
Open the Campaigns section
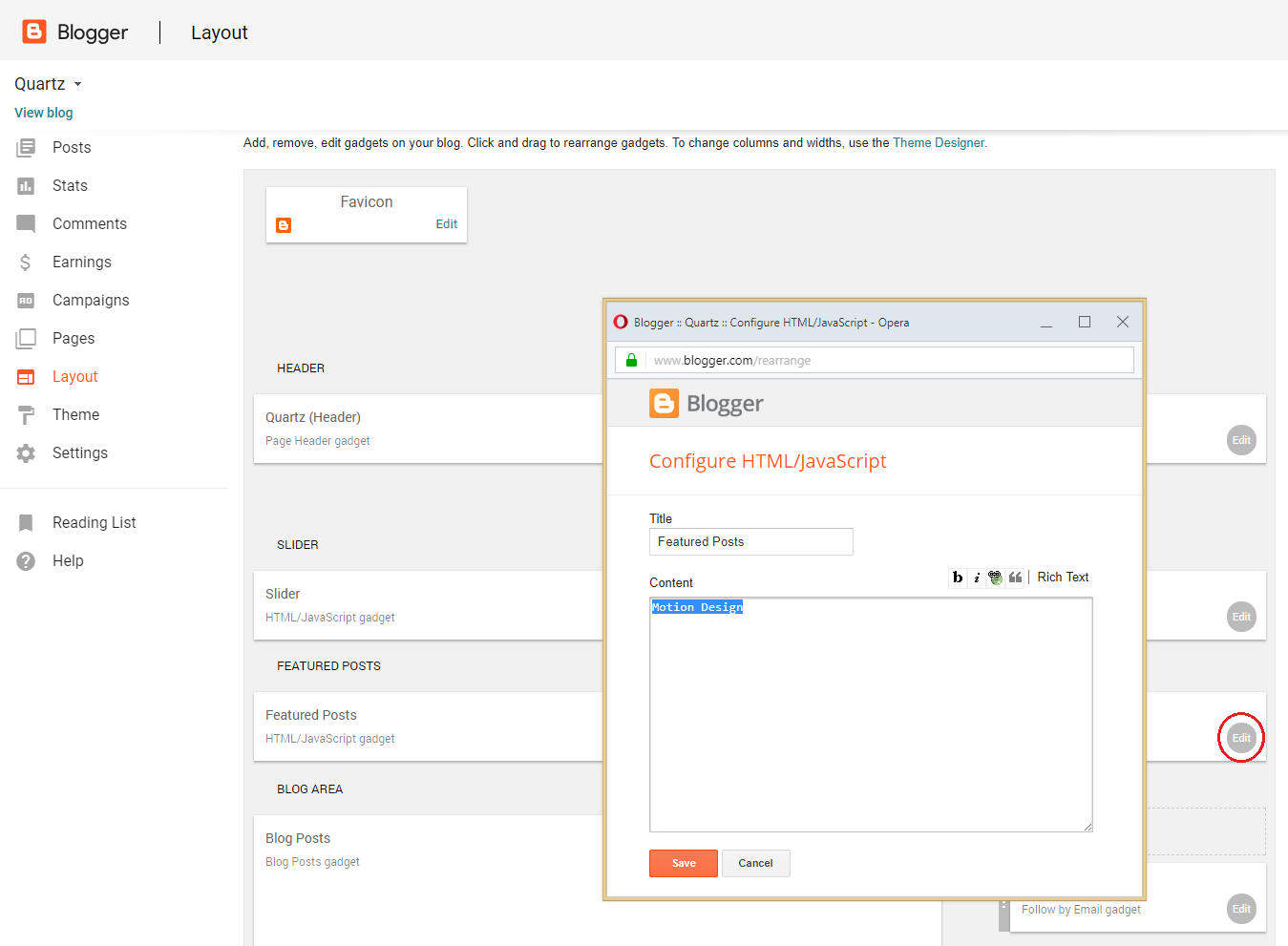tap(91, 300)
